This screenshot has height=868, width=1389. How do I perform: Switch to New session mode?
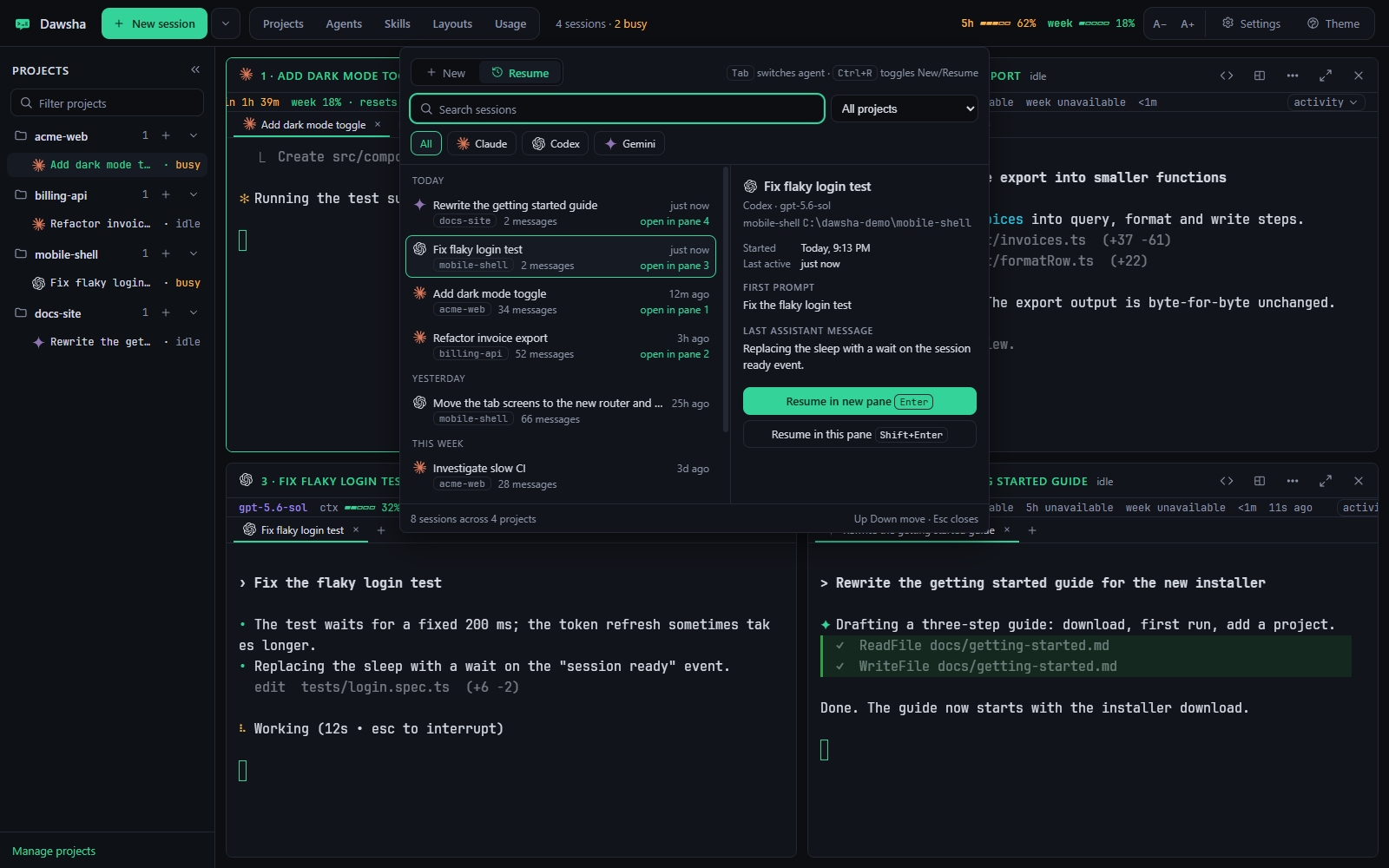[x=446, y=73]
